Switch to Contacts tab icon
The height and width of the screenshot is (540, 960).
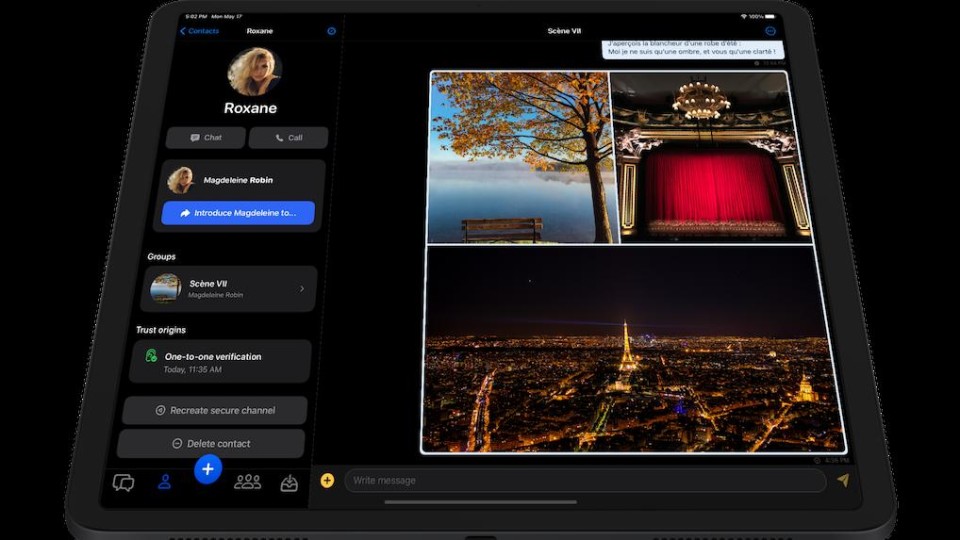(x=164, y=482)
